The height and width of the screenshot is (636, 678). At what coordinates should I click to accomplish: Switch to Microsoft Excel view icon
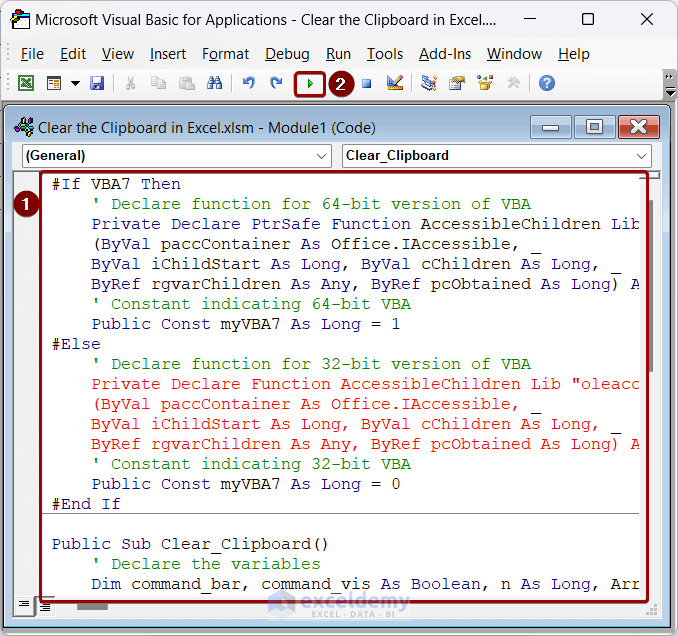(26, 83)
